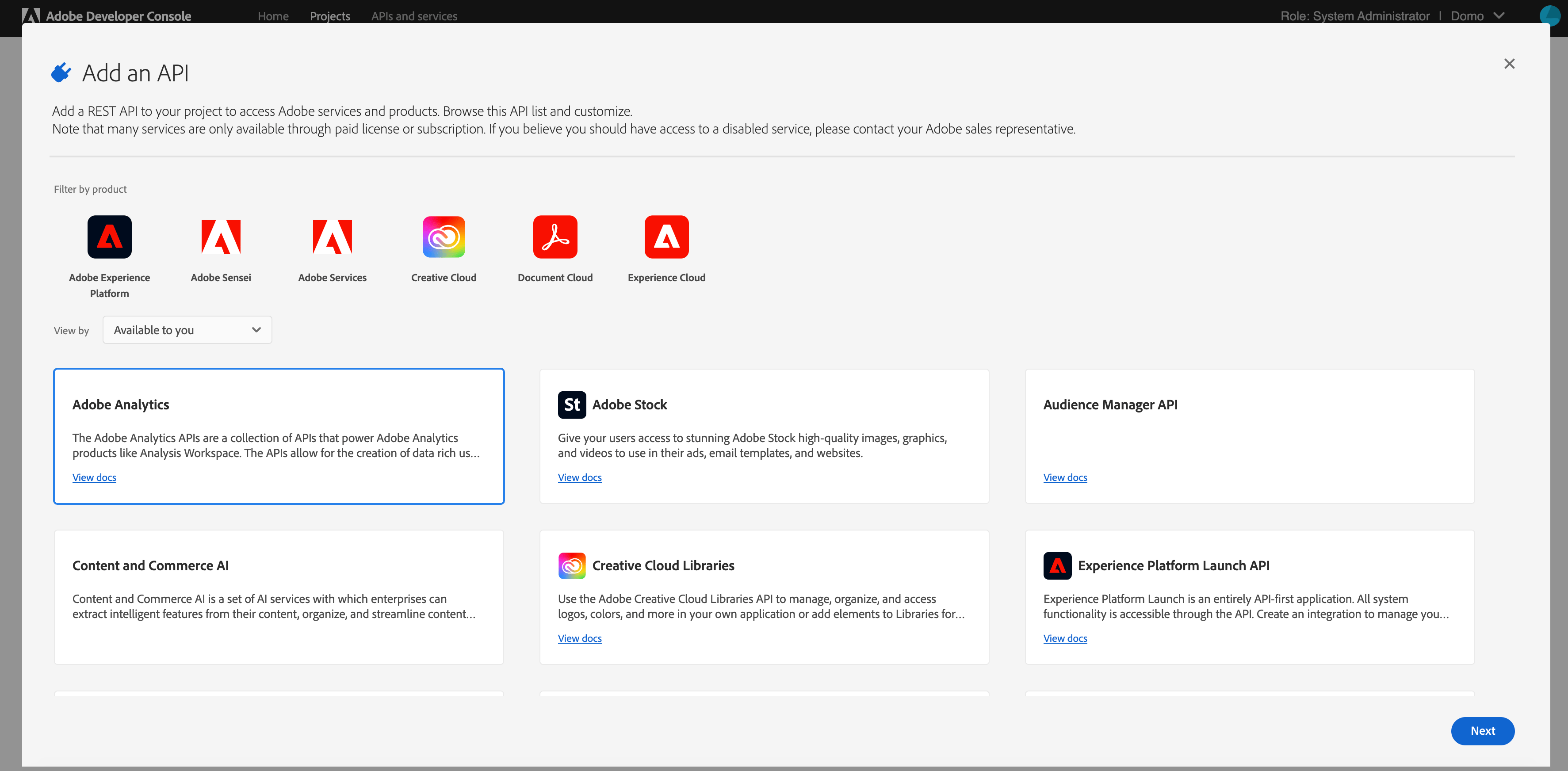
Task: Click the Filter by product label
Action: click(90, 189)
